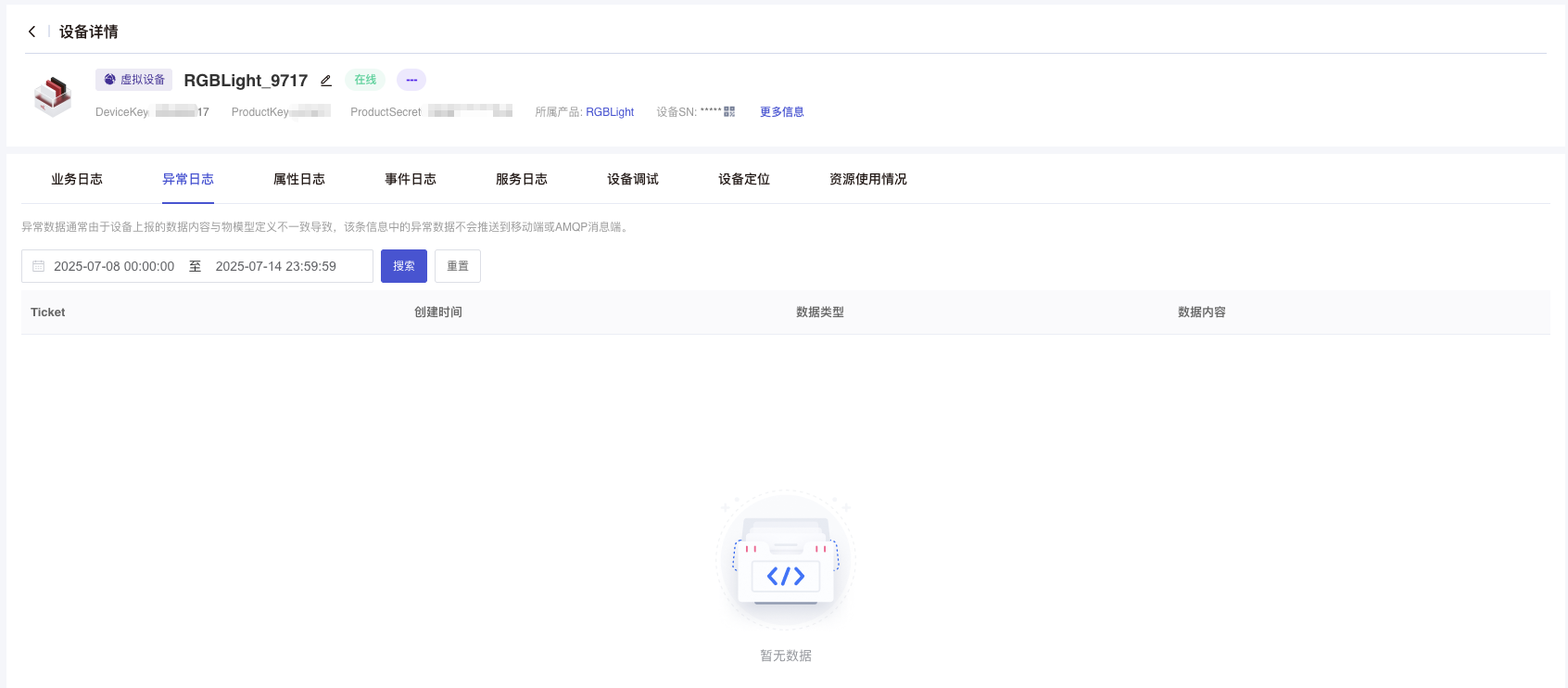The image size is (1568, 688).
Task: Click the purple '---' tag badge
Action: click(x=411, y=80)
